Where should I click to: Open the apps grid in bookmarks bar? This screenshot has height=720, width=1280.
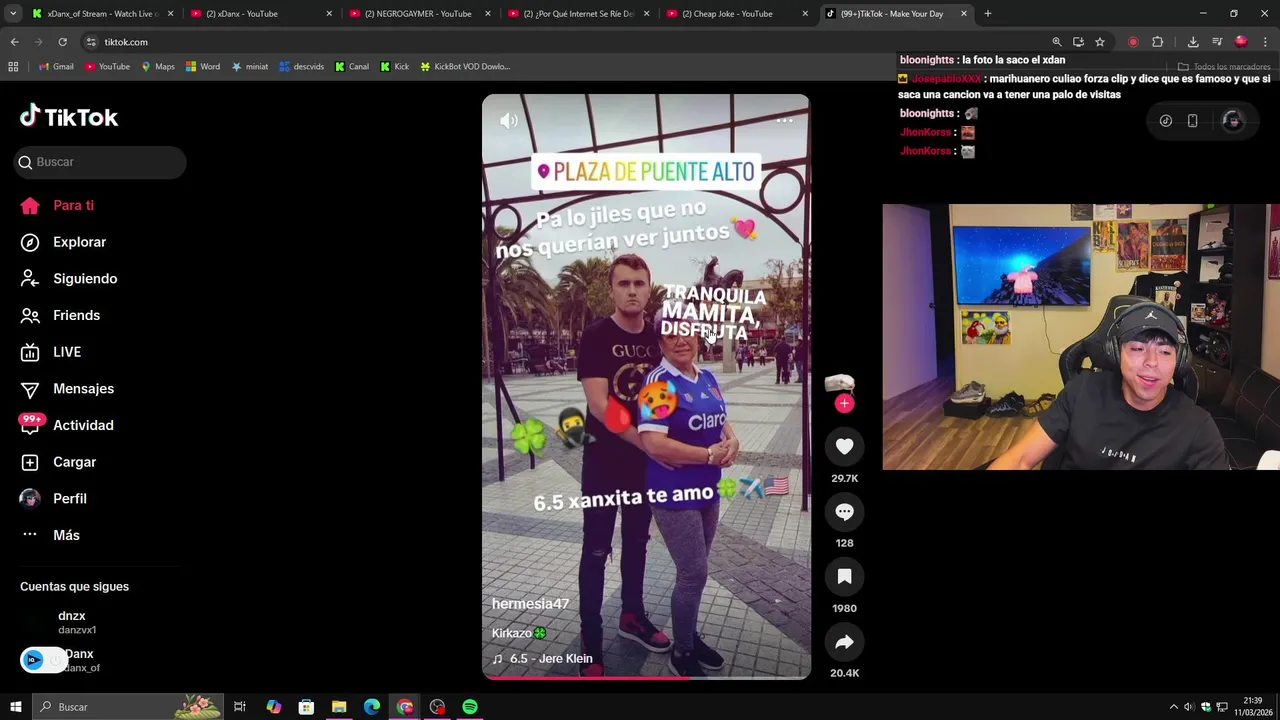pyautogui.click(x=13, y=67)
